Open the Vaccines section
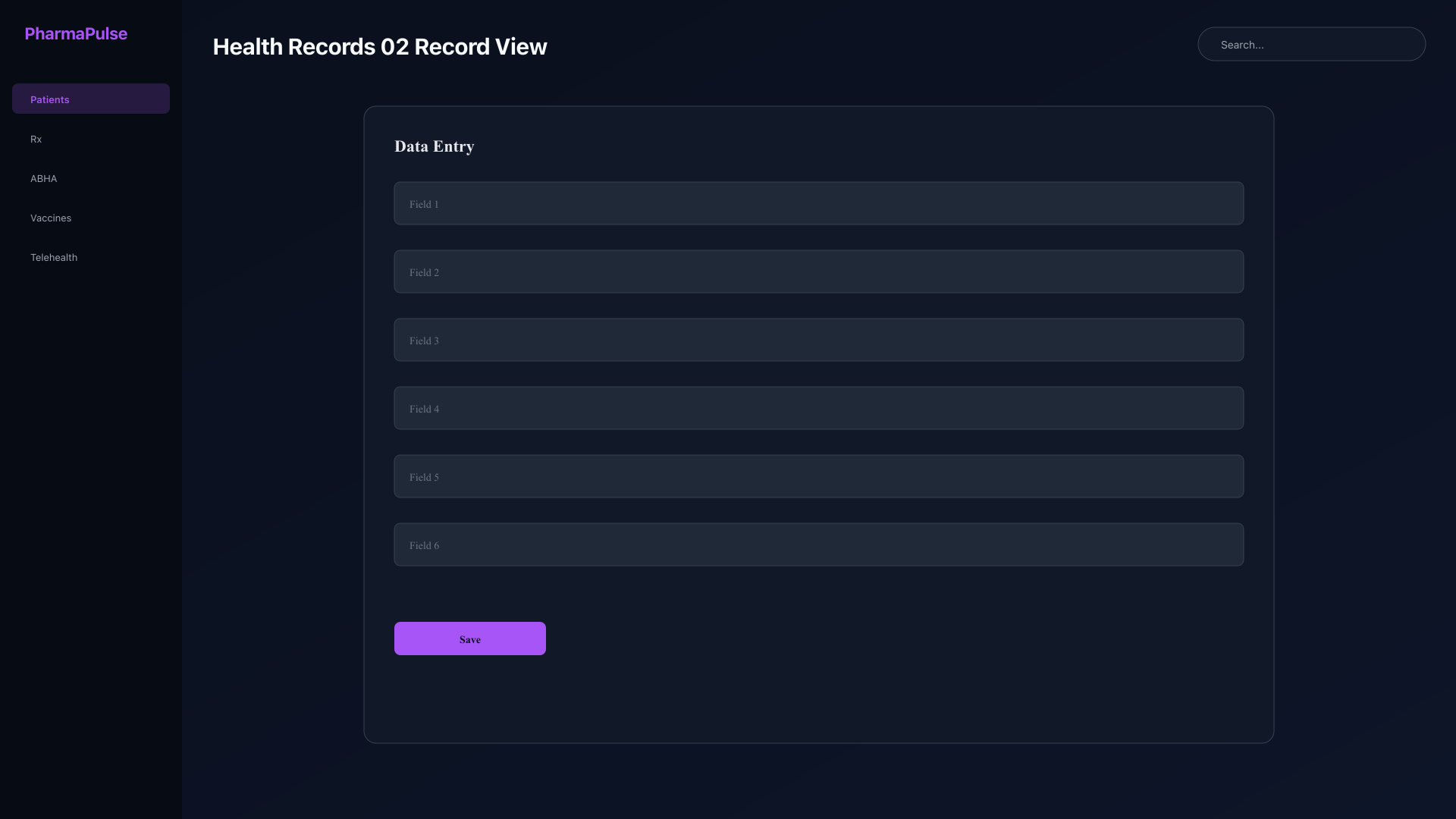This screenshot has width=1456, height=819. pos(91,218)
